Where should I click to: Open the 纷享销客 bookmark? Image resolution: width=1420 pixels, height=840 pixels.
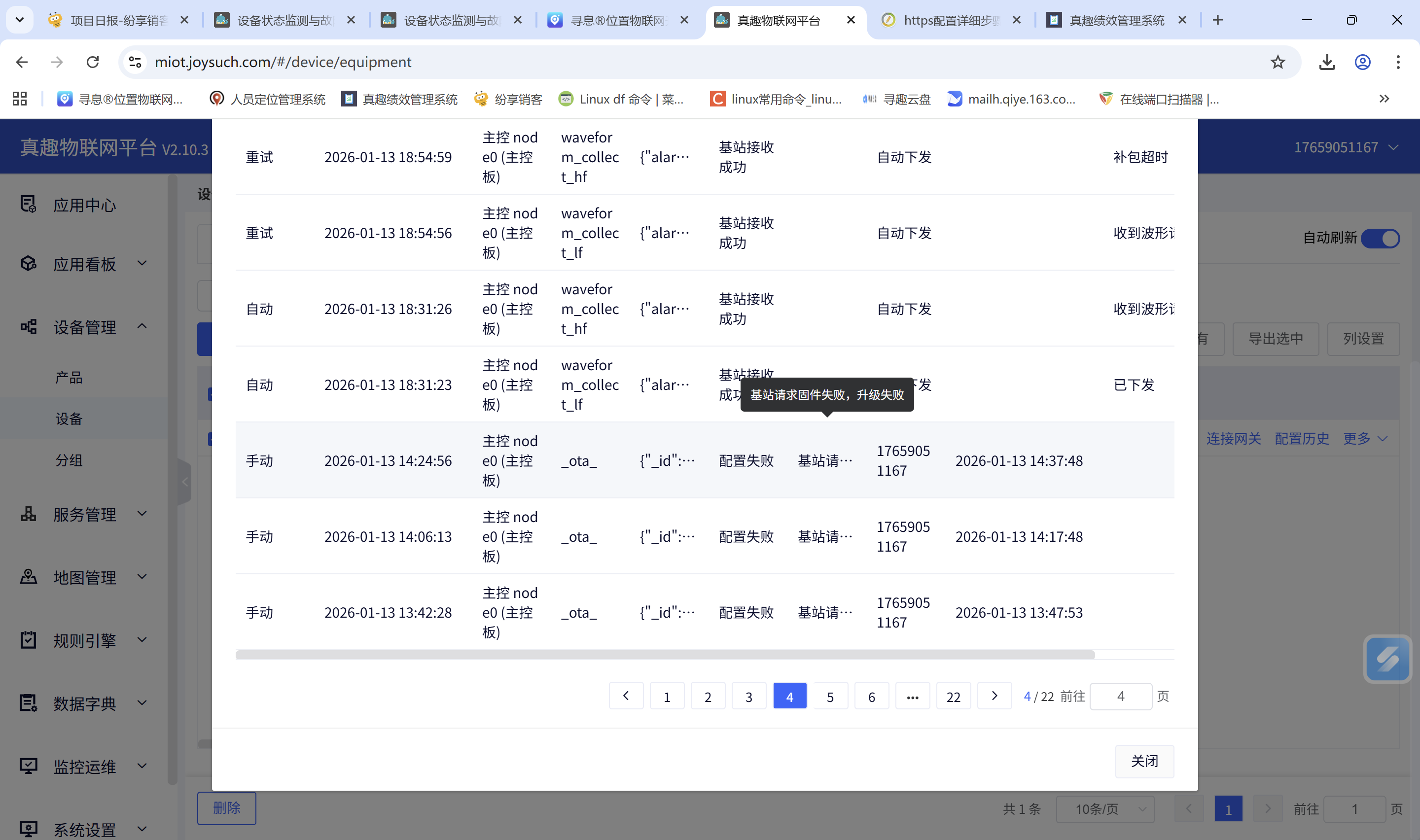tap(508, 99)
